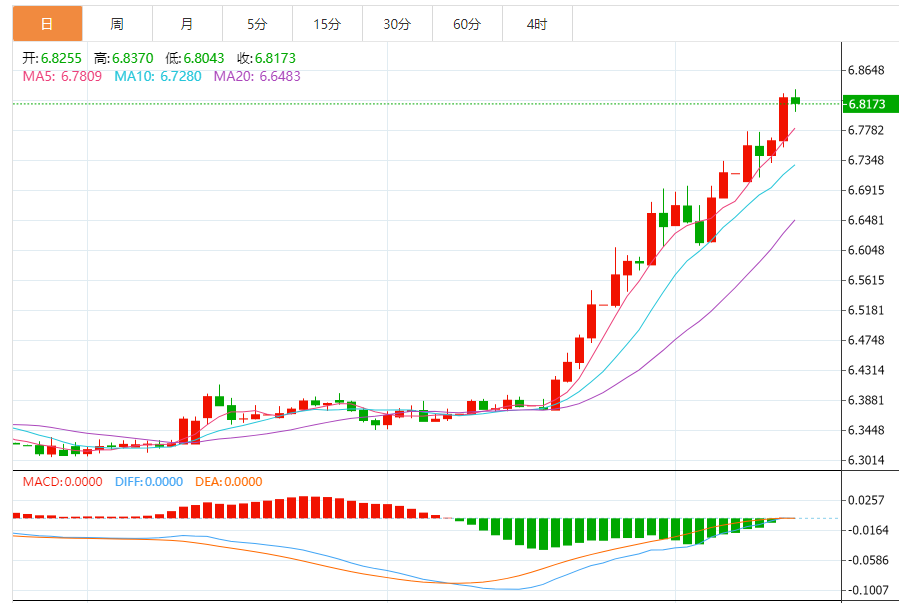899x603 pixels.
Task: Click the green current price tag 6.8173
Action: click(870, 104)
